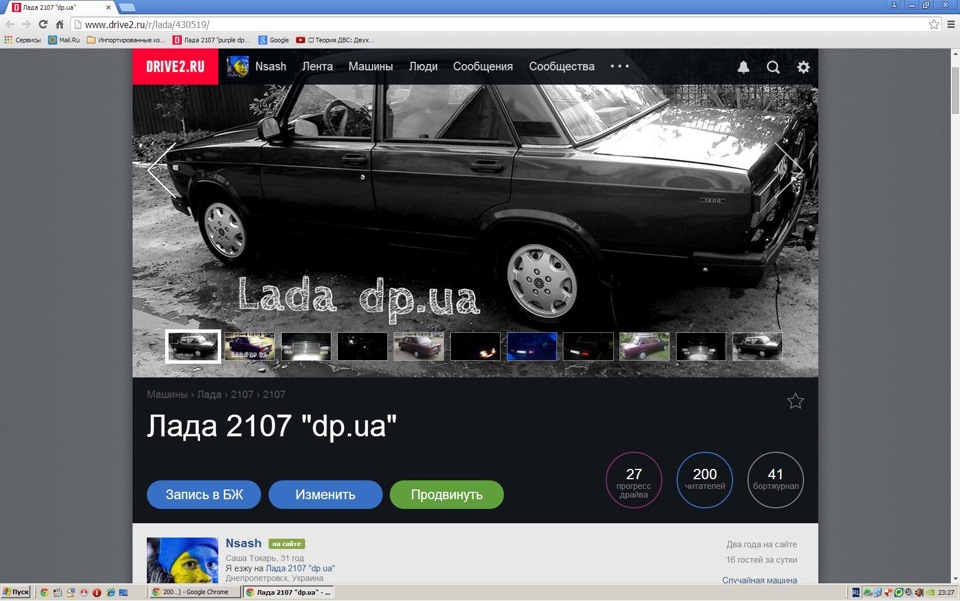Select the last thumbnail in gallery strip
The image size is (960, 601).
point(757,346)
